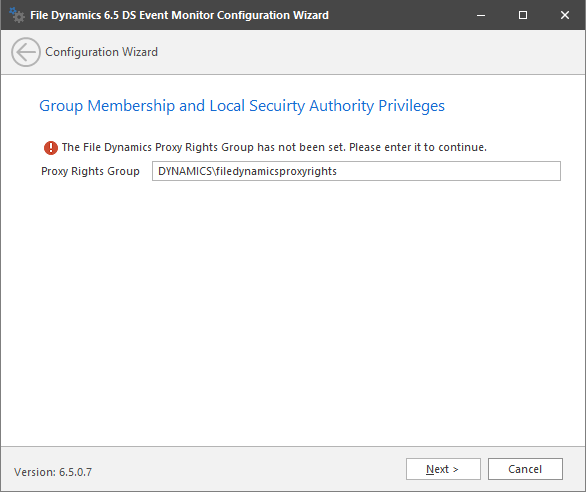Proceed with the Next > button
Image resolution: width=586 pixels, height=492 pixels.
[x=443, y=469]
